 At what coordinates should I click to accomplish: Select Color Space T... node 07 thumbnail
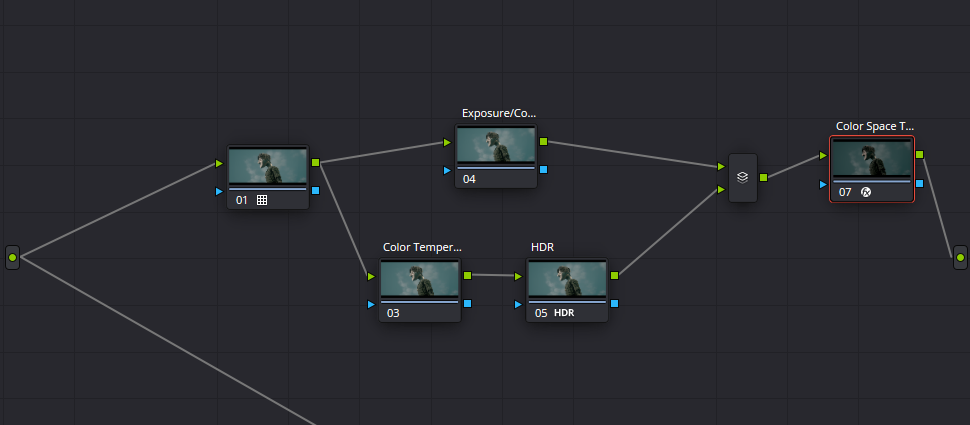(x=872, y=158)
